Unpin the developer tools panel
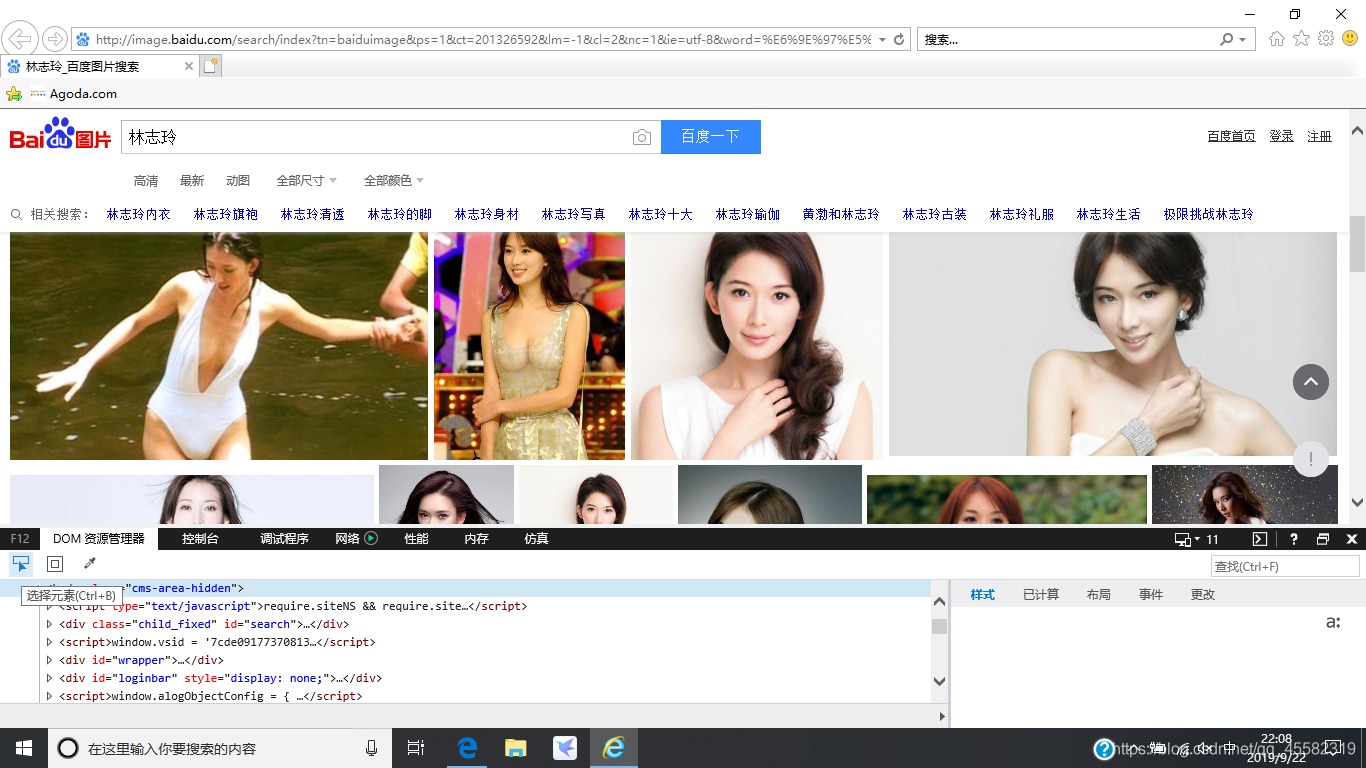Screen dimensions: 1366x768 [x=1323, y=539]
